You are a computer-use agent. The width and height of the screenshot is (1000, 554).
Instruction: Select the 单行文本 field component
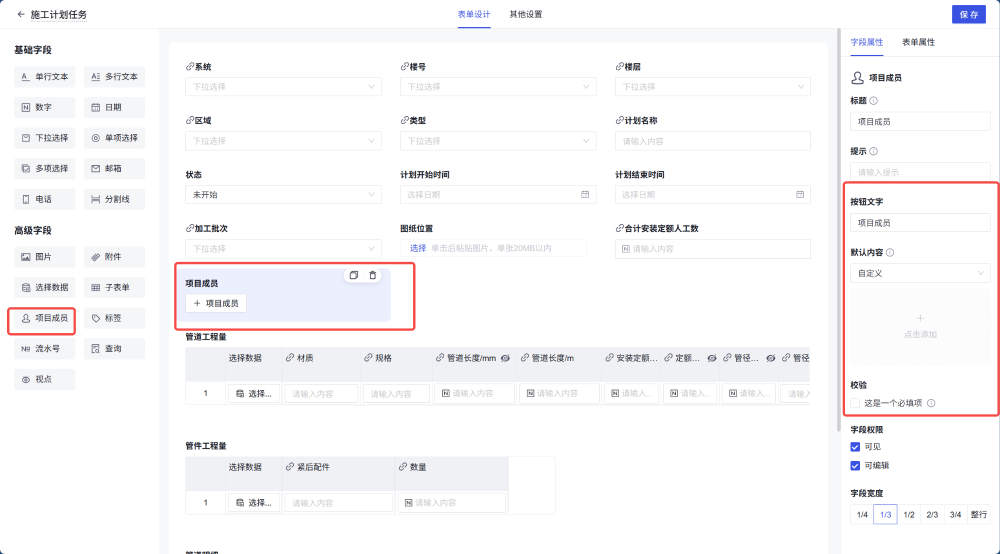(44, 77)
